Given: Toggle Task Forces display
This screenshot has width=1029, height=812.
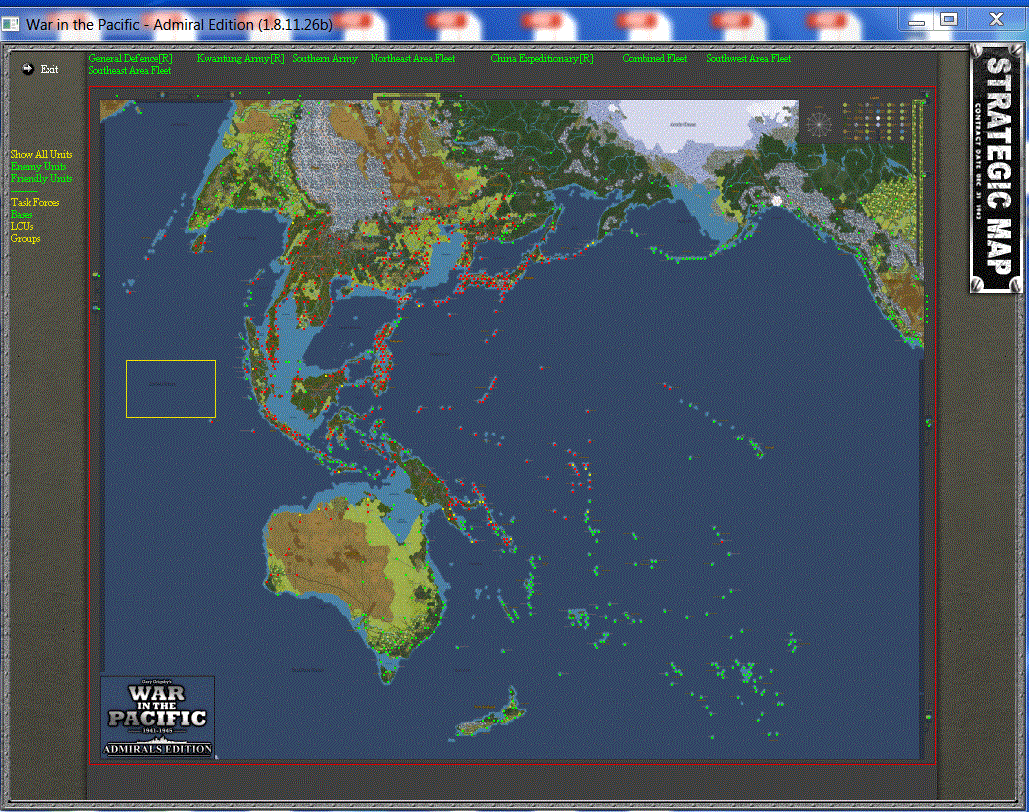Looking at the screenshot, I should point(35,202).
